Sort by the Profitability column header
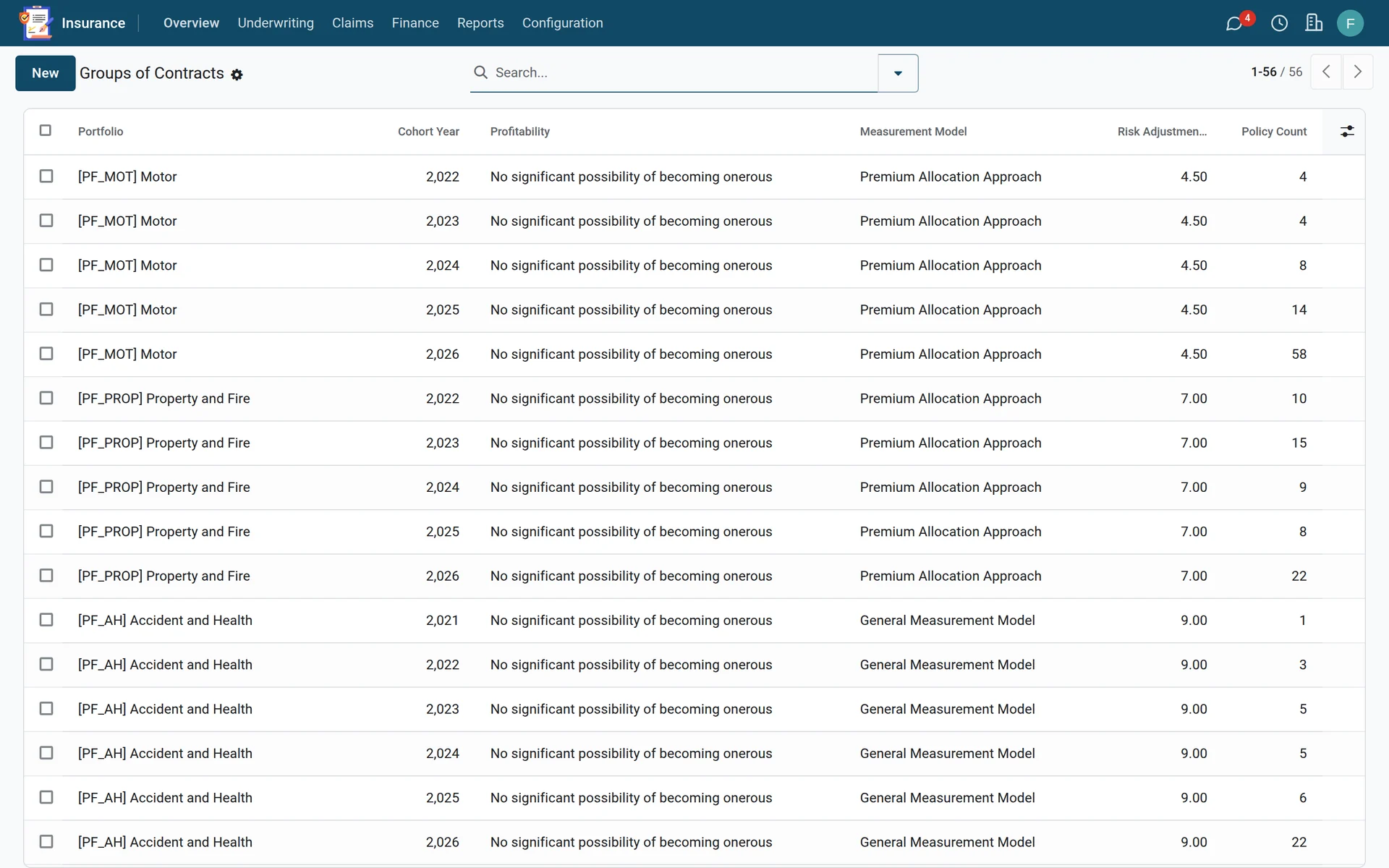The image size is (1389, 868). 520,132
